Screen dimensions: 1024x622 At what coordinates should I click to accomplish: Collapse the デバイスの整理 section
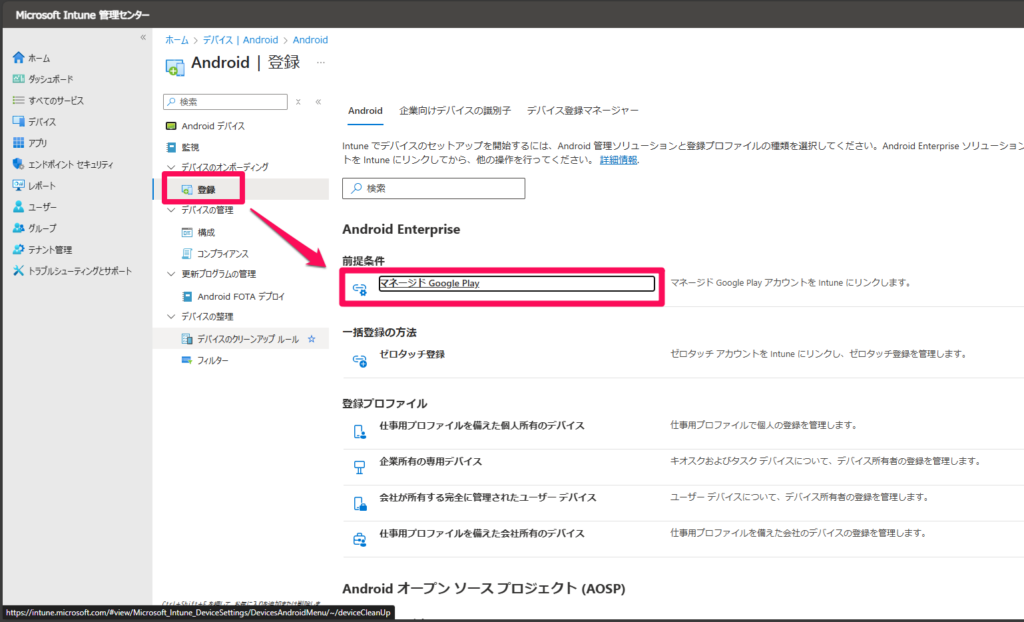point(171,317)
